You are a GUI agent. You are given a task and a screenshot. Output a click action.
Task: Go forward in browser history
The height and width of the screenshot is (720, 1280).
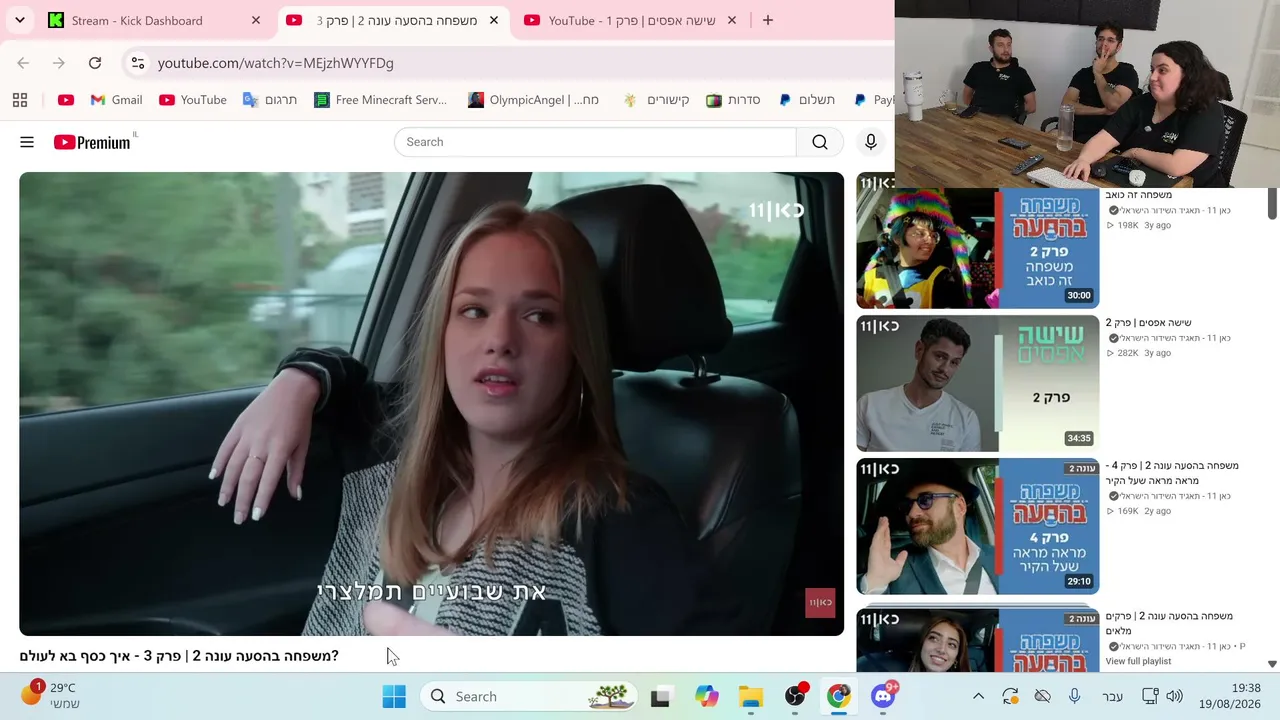click(59, 63)
